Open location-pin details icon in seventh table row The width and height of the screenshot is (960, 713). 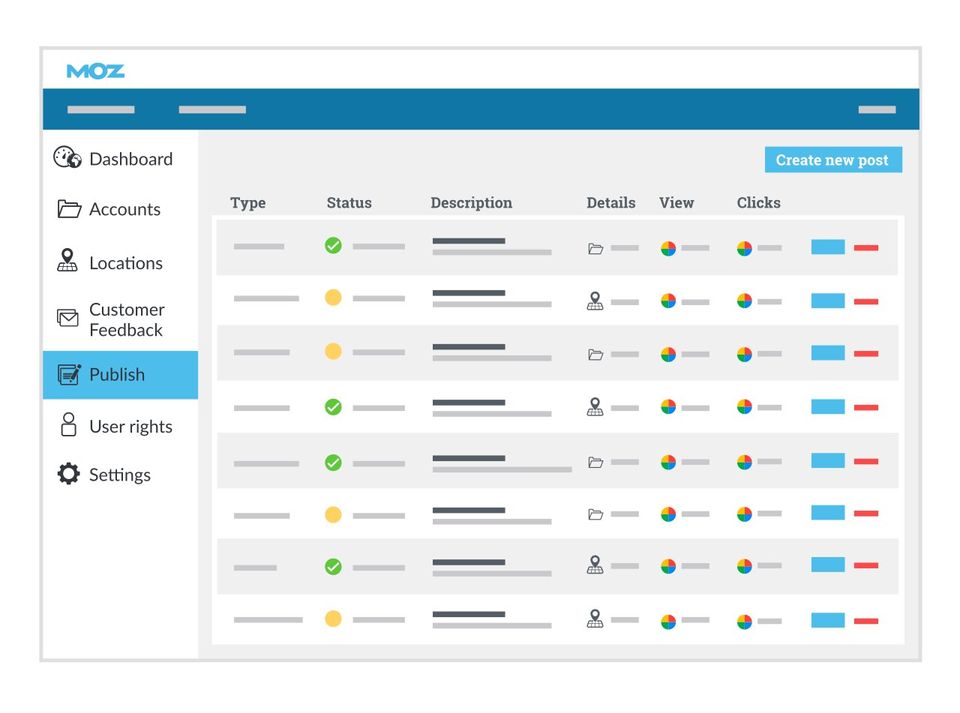(x=595, y=564)
